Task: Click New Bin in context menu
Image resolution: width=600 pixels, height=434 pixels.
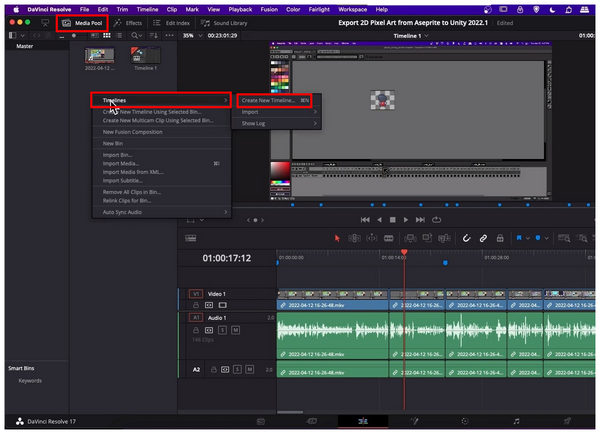Action: click(x=113, y=143)
